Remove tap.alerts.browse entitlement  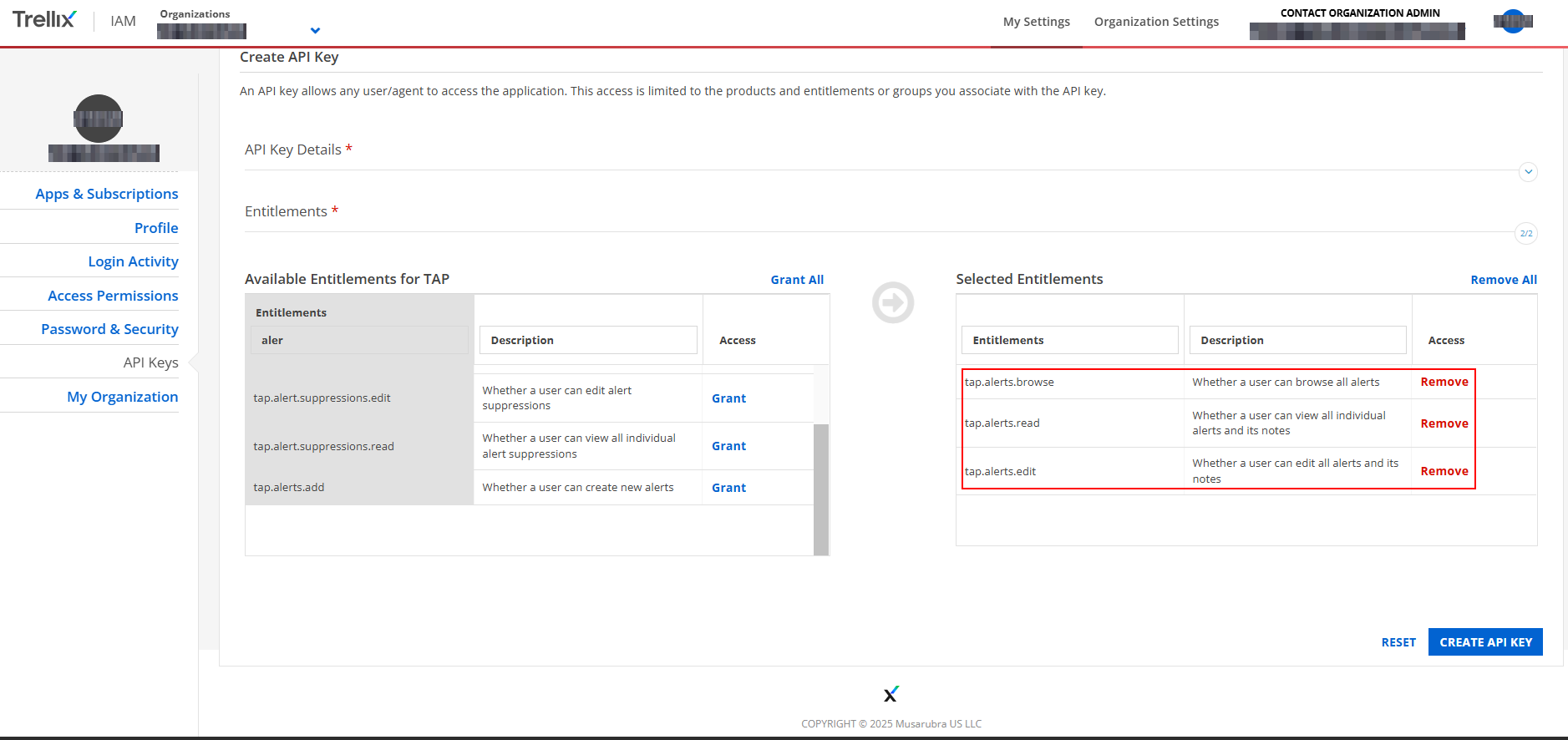tap(1444, 382)
